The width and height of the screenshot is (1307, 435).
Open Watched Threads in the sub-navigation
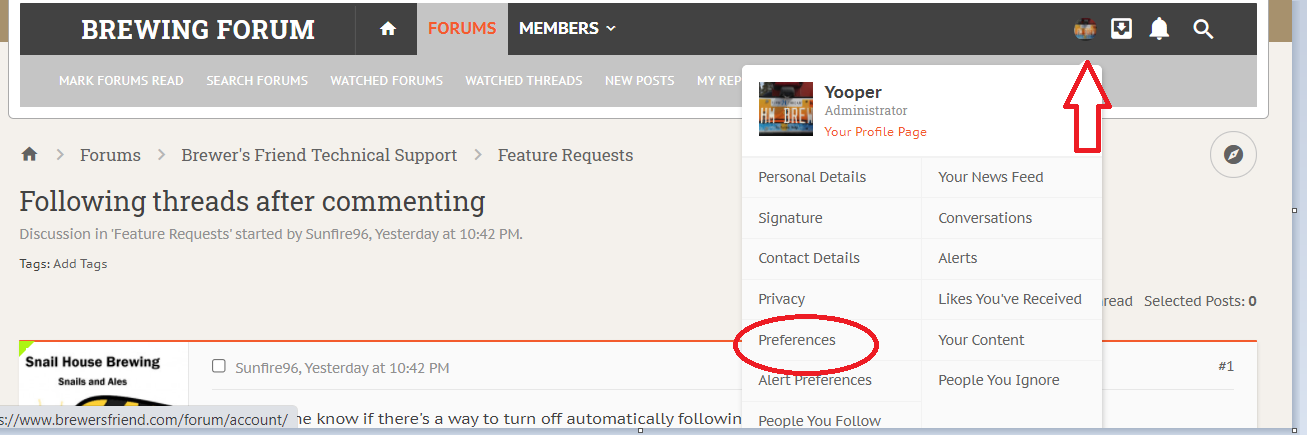pos(523,81)
